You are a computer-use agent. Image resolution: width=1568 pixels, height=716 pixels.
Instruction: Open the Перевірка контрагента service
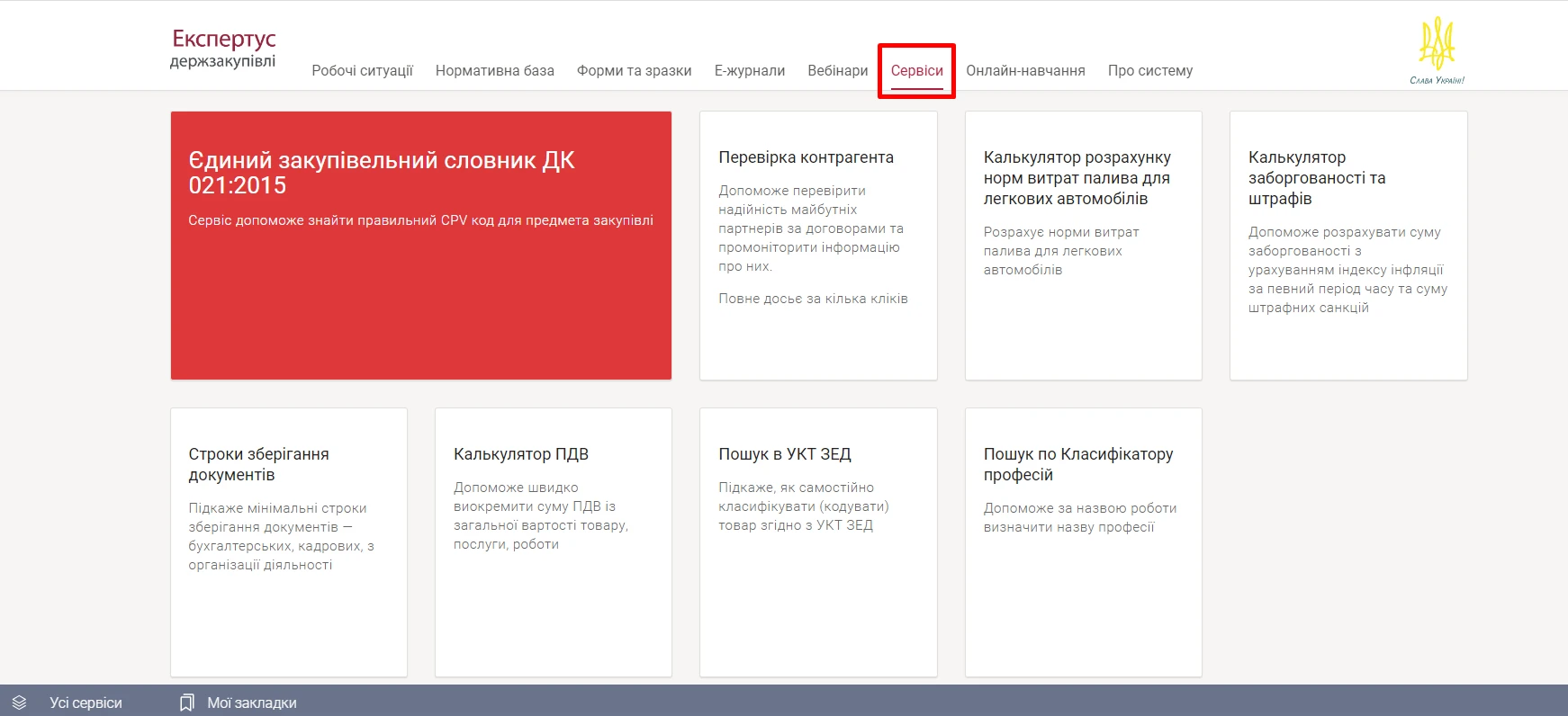coord(817,245)
